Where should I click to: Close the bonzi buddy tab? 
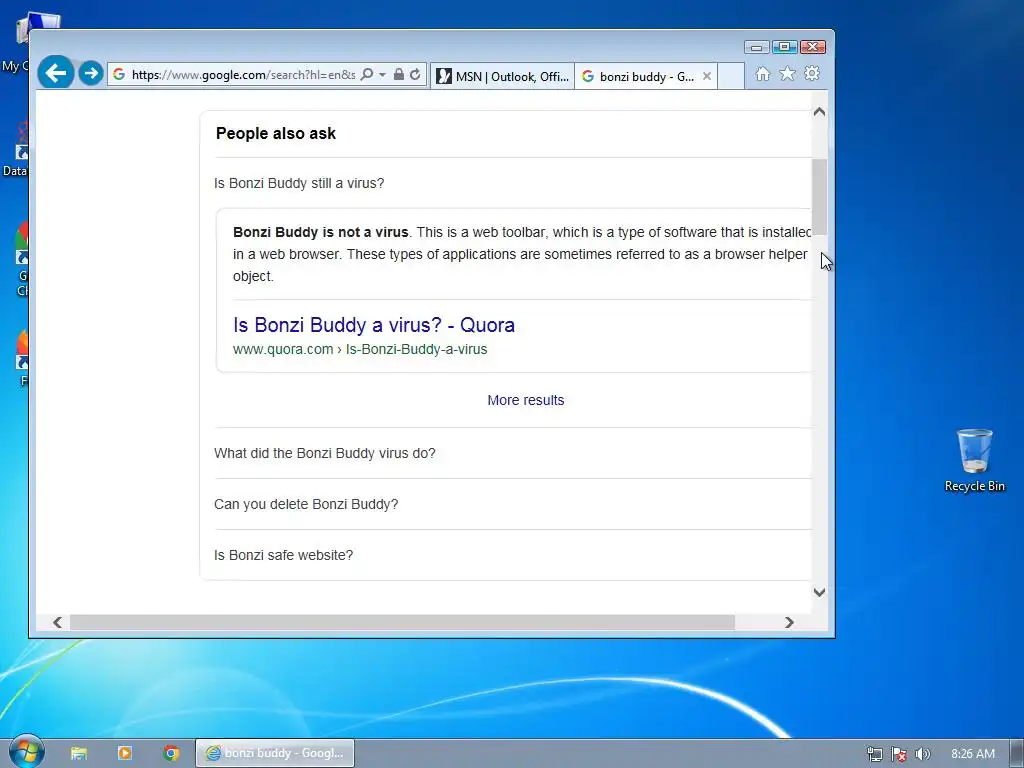coord(707,76)
